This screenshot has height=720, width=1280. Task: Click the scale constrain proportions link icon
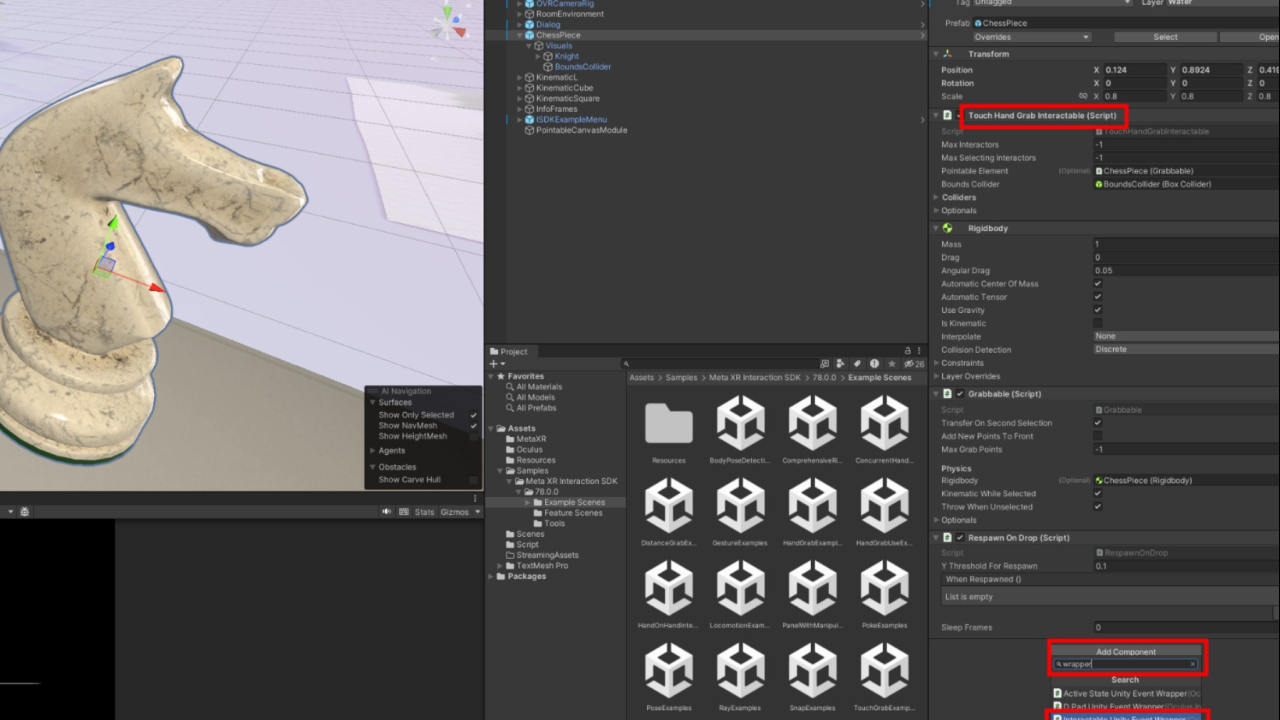coord(1083,97)
